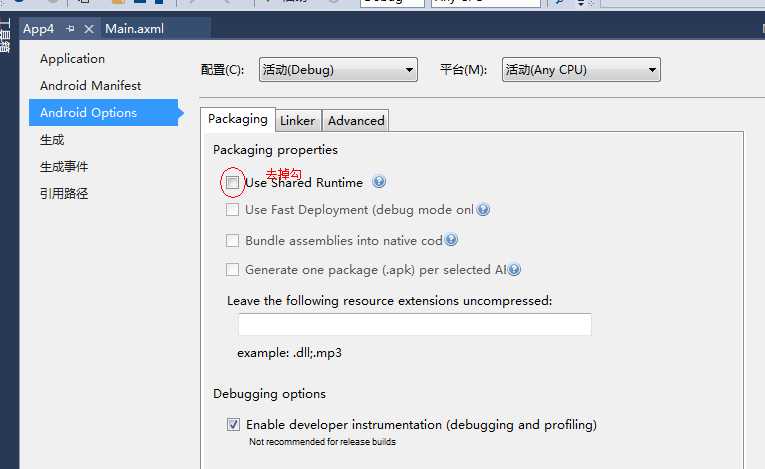Go to the 生成事件 page
Image resolution: width=765 pixels, height=469 pixels.
coord(64,167)
